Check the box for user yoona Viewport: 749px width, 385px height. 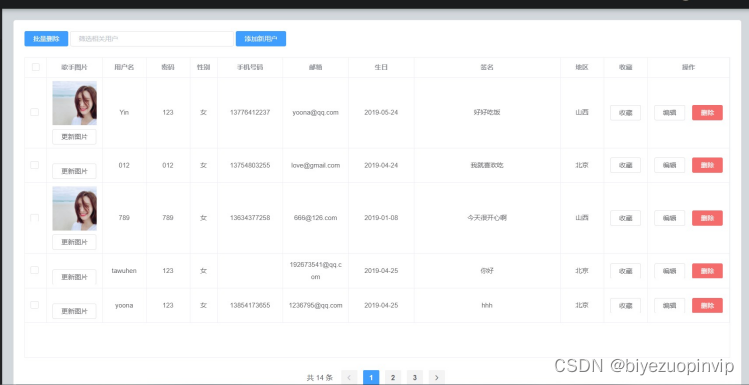coord(34,305)
